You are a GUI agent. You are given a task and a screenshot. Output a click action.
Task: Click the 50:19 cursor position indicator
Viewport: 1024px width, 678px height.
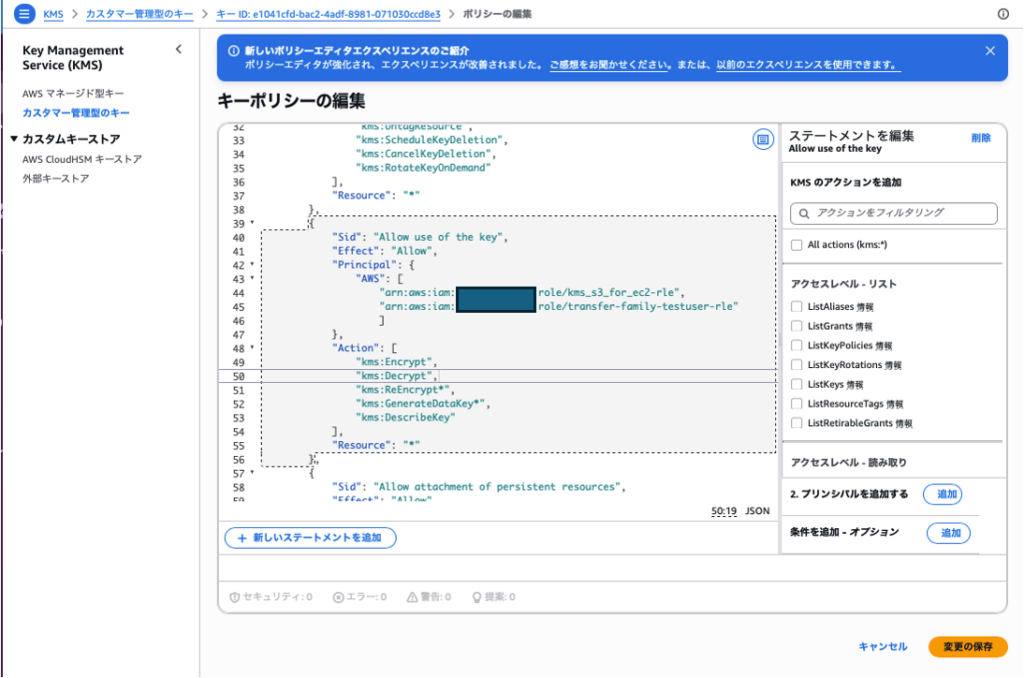tap(724, 511)
